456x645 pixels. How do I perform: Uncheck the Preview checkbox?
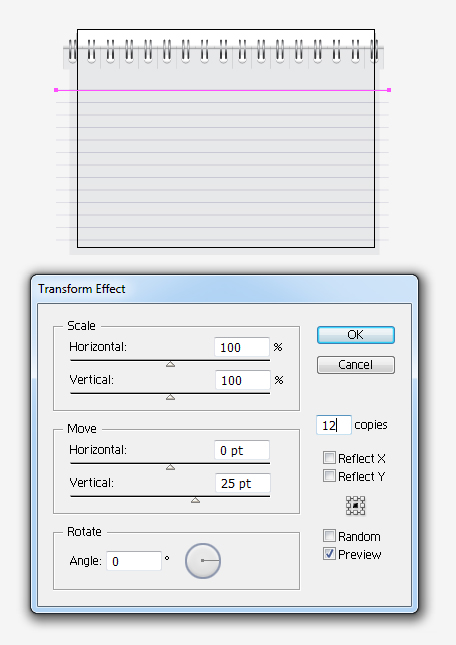329,554
